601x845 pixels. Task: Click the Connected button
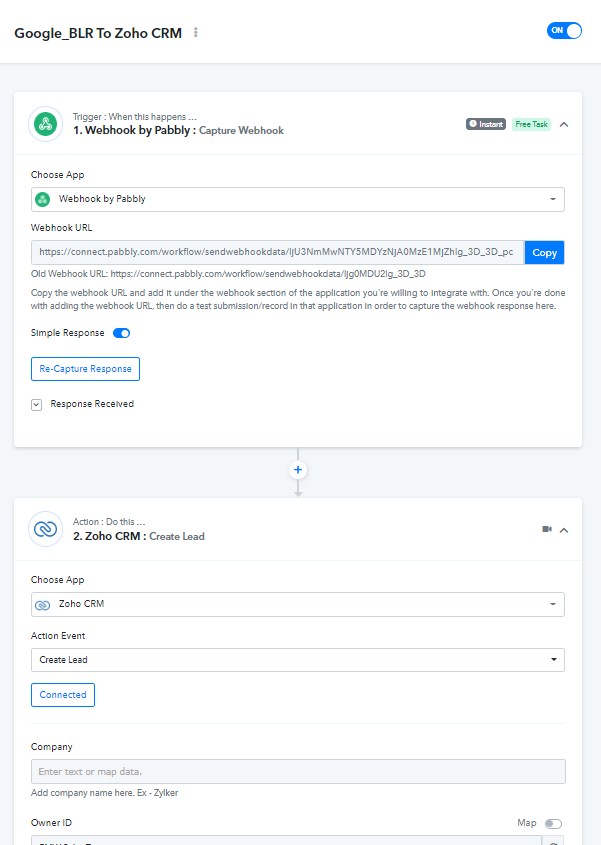point(63,695)
